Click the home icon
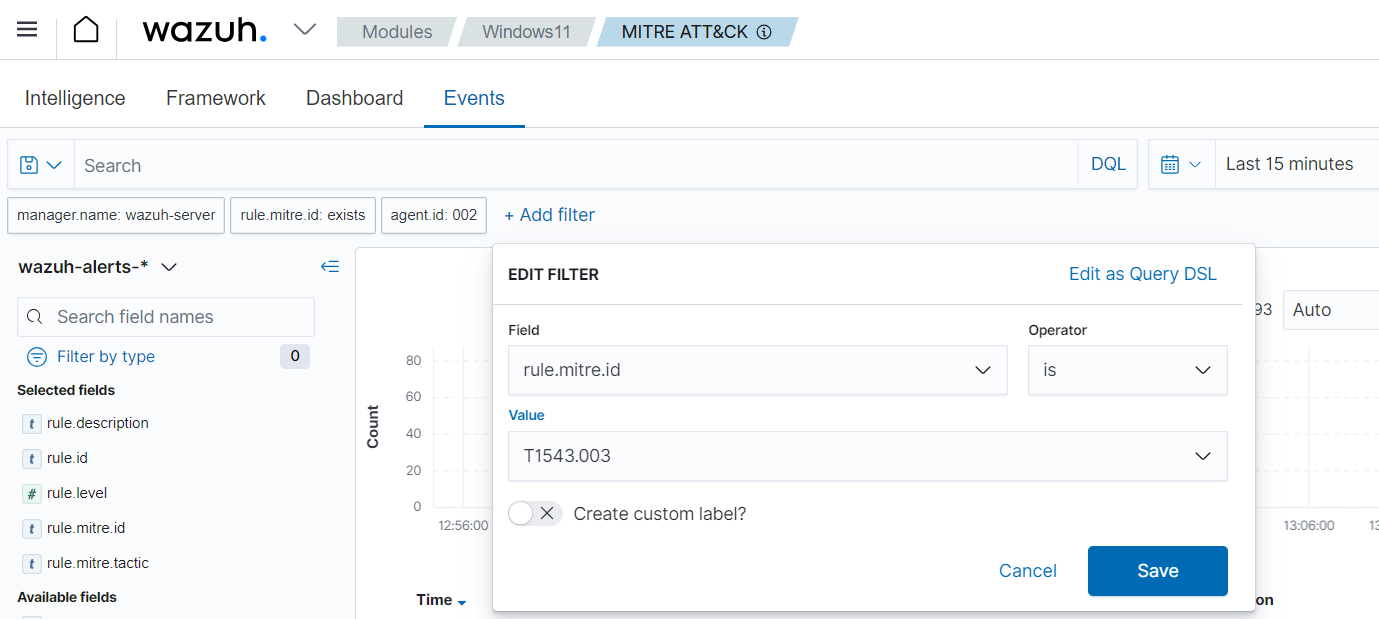Image resolution: width=1379 pixels, height=619 pixels. (86, 28)
